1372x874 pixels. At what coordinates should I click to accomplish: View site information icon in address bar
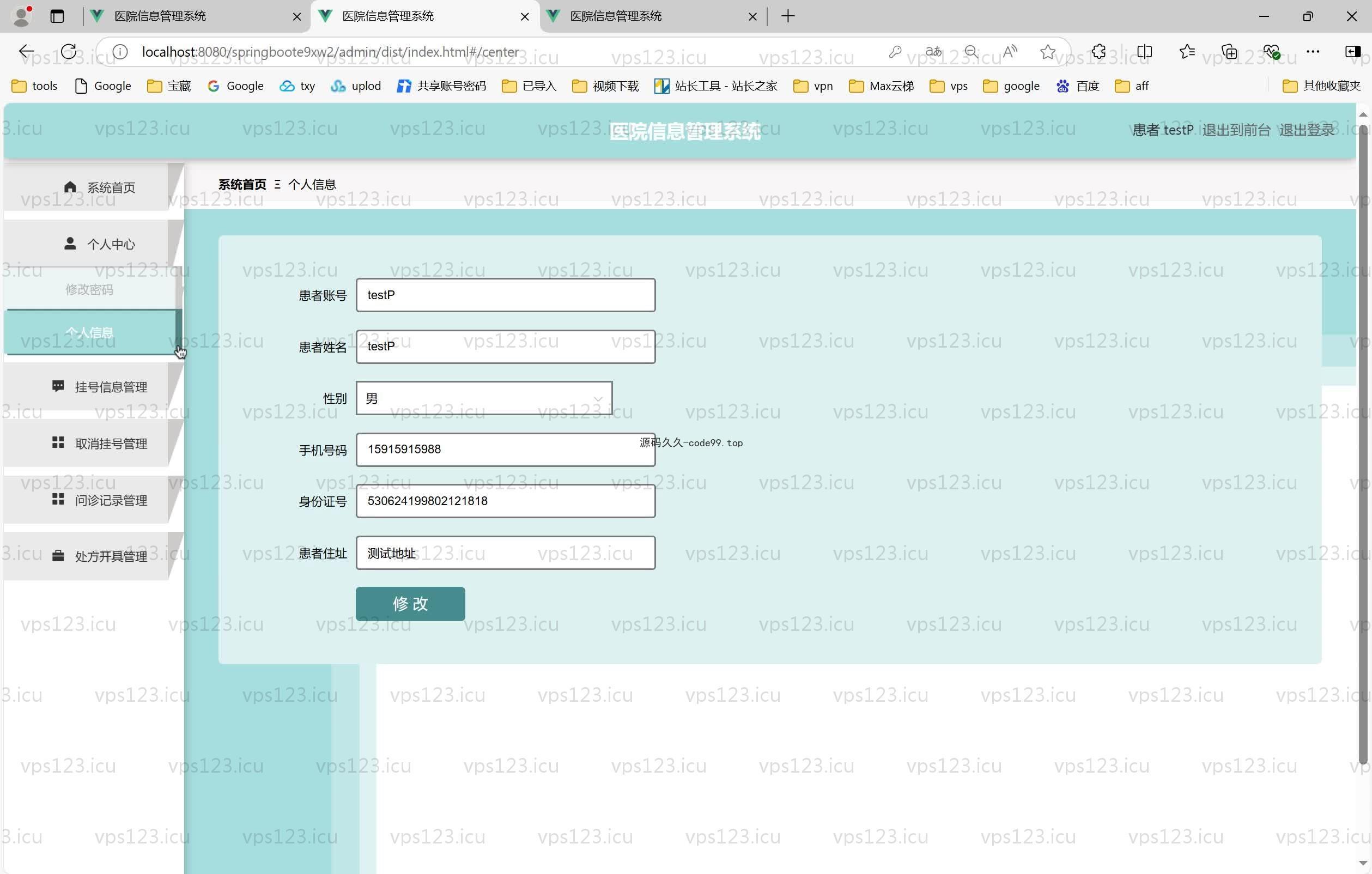pyautogui.click(x=120, y=52)
